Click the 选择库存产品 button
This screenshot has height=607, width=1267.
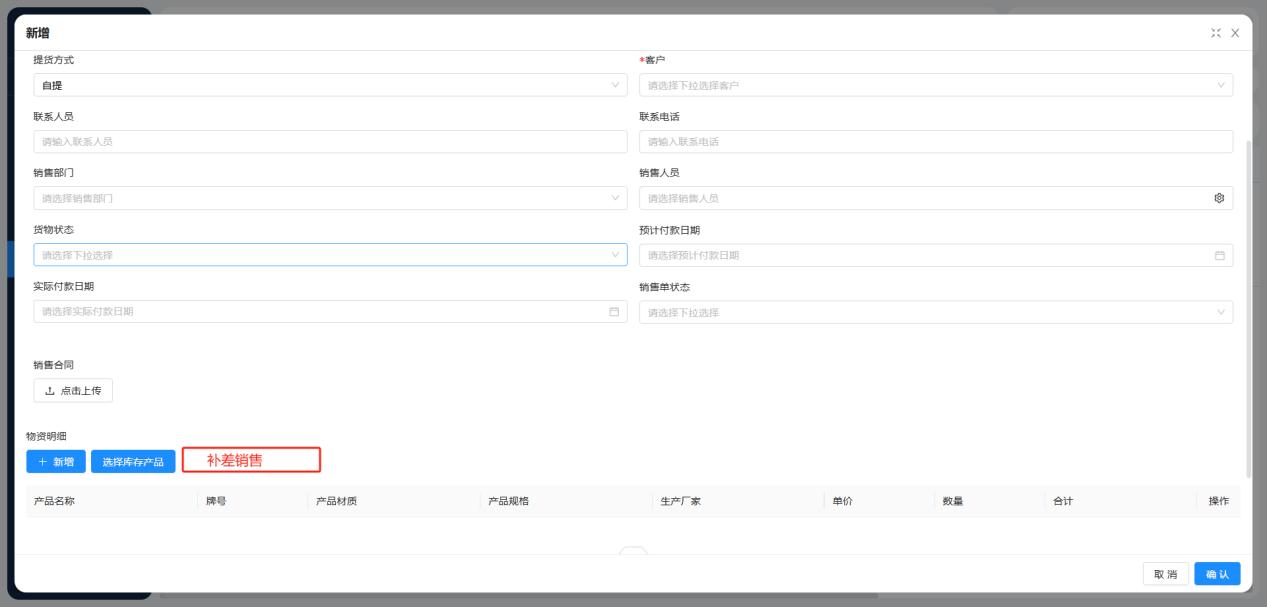coord(133,461)
